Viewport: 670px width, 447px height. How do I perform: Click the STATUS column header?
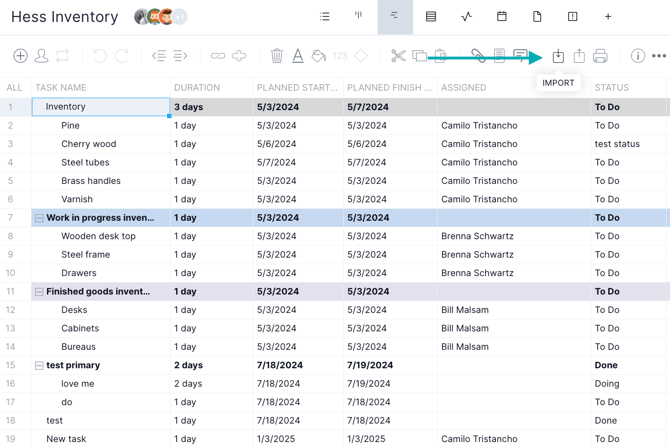[x=611, y=88]
